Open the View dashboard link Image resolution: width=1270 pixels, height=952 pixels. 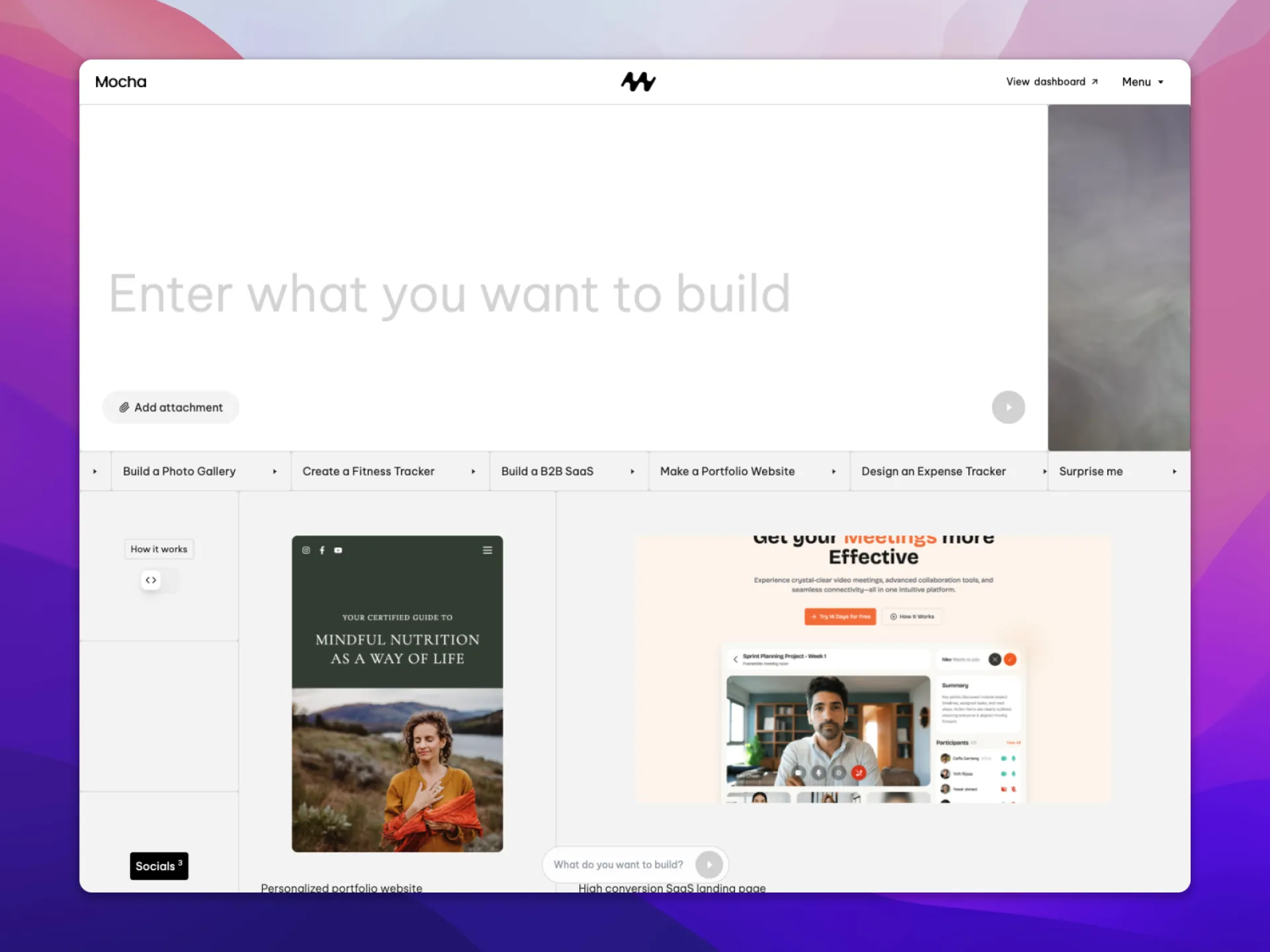[x=1052, y=82]
